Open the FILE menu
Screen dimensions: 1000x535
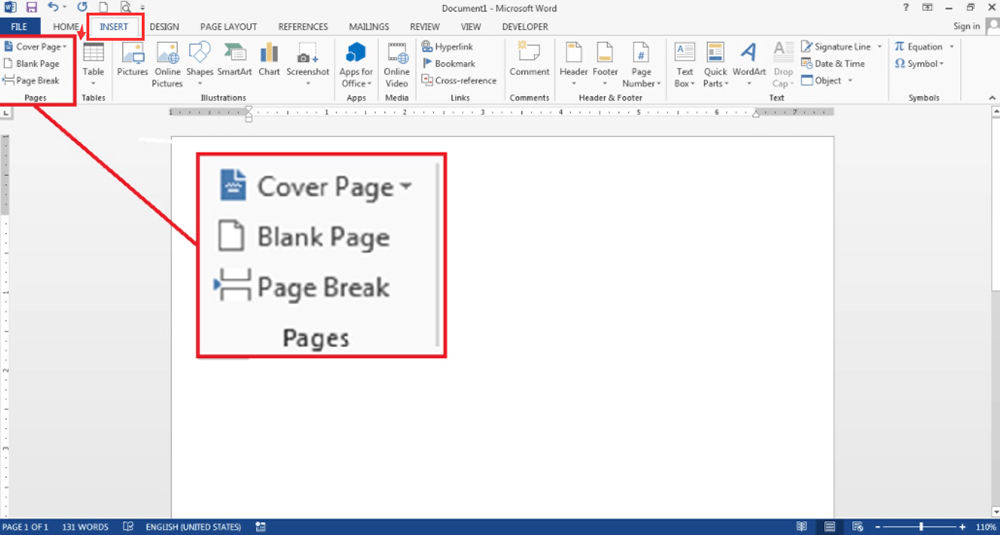pyautogui.click(x=19, y=27)
